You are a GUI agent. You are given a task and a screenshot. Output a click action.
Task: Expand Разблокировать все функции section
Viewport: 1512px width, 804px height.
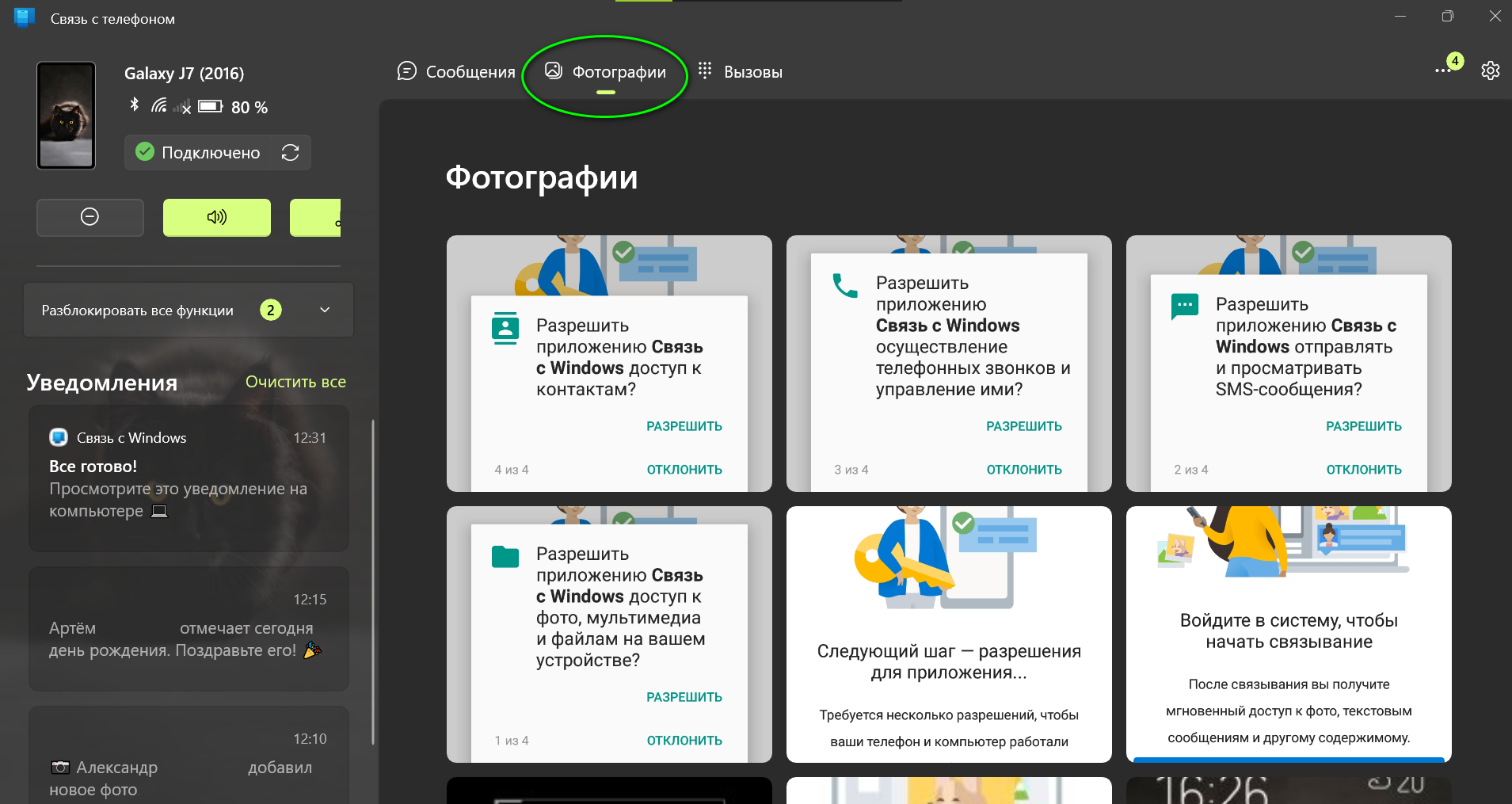pyautogui.click(x=189, y=311)
